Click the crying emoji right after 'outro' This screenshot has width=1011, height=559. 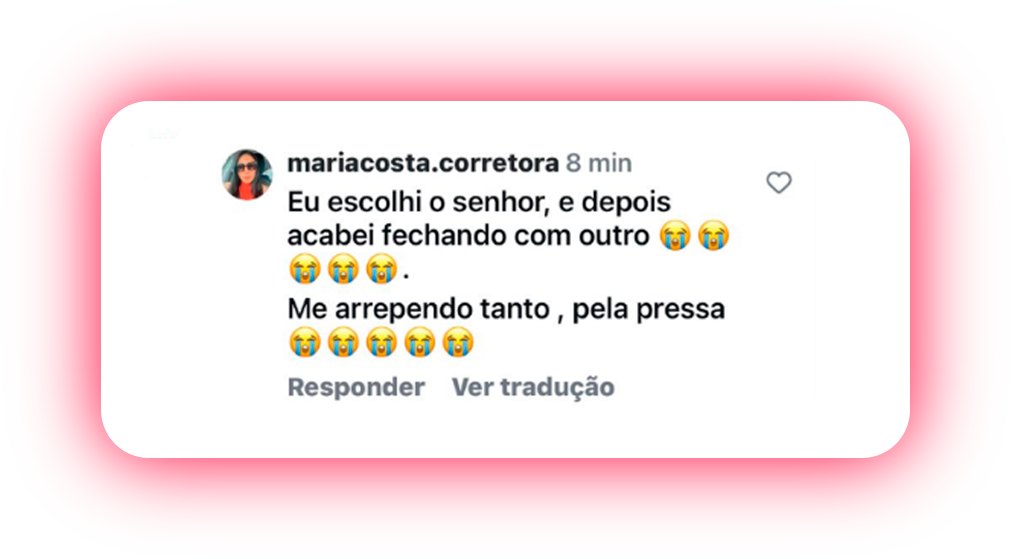click(675, 235)
